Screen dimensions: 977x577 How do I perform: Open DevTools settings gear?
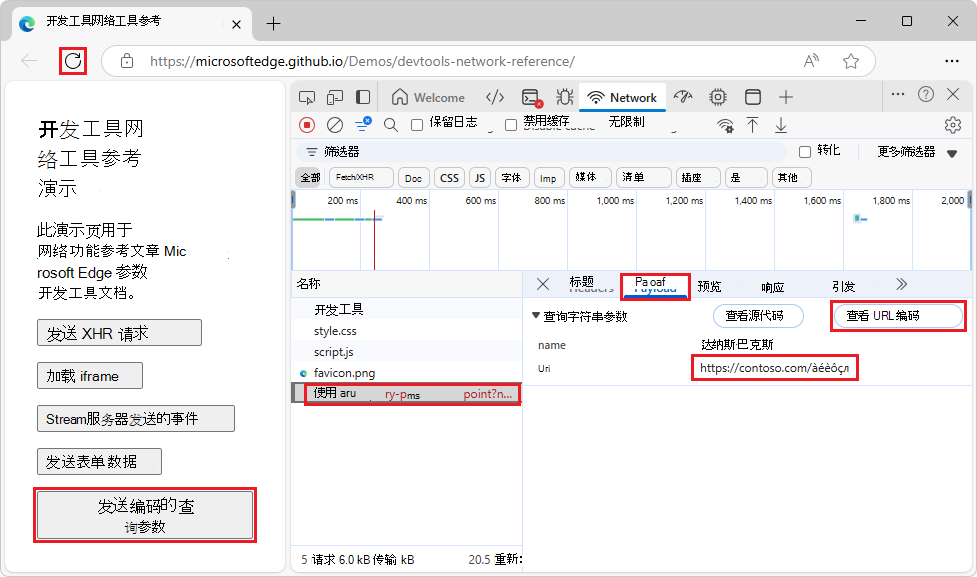954,125
